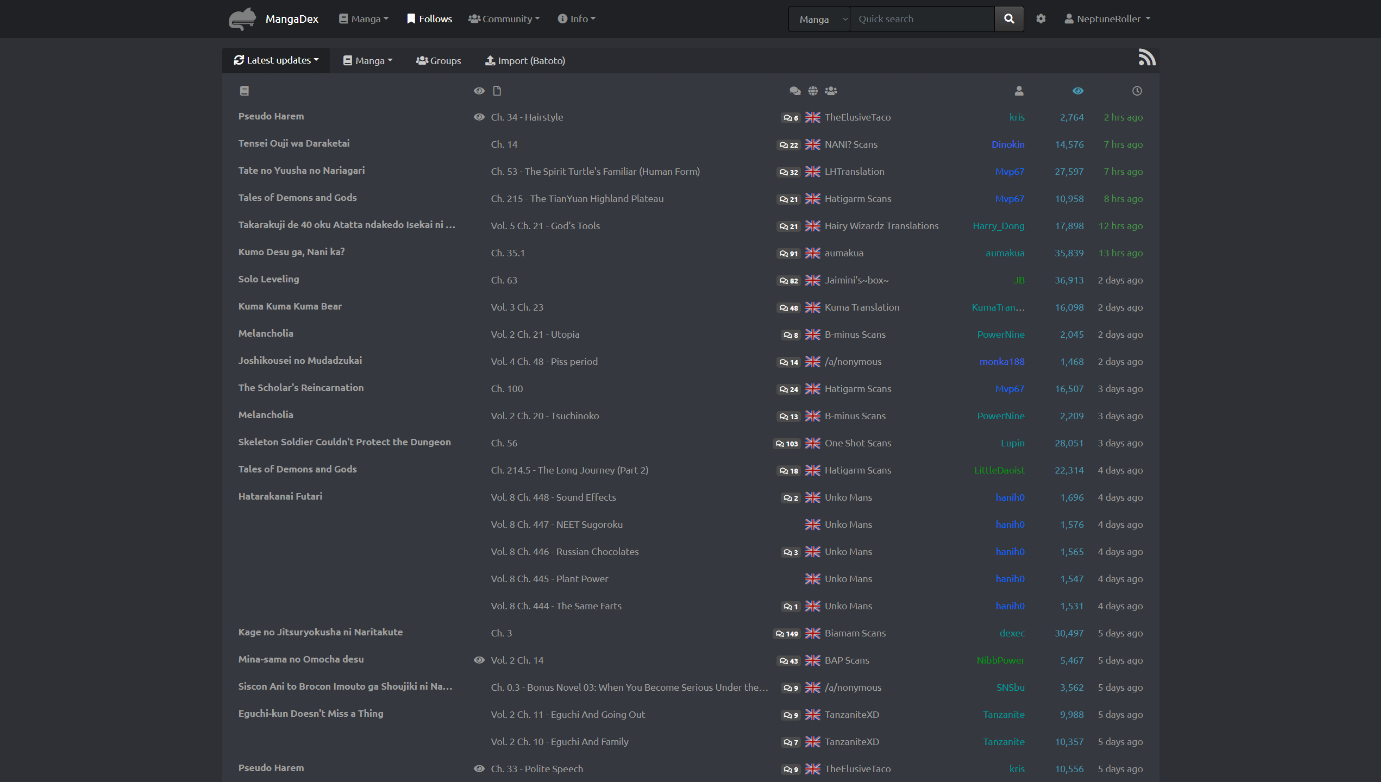Click the UK flag on the Kumo Desu ga row
This screenshot has height=782, width=1381.
(x=813, y=254)
